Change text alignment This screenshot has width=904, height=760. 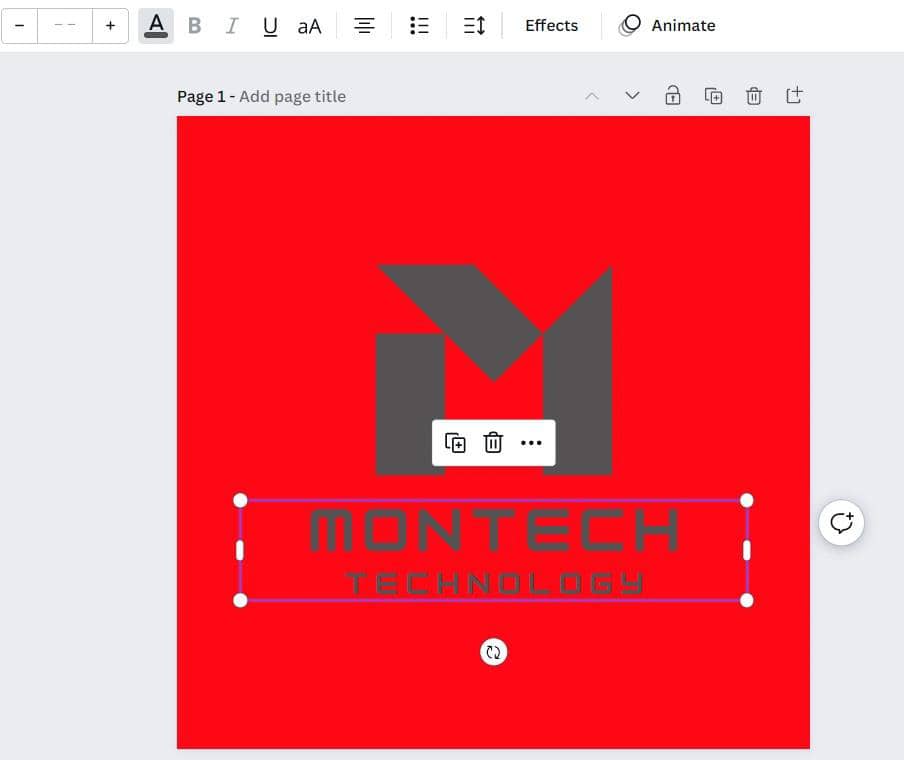(364, 26)
